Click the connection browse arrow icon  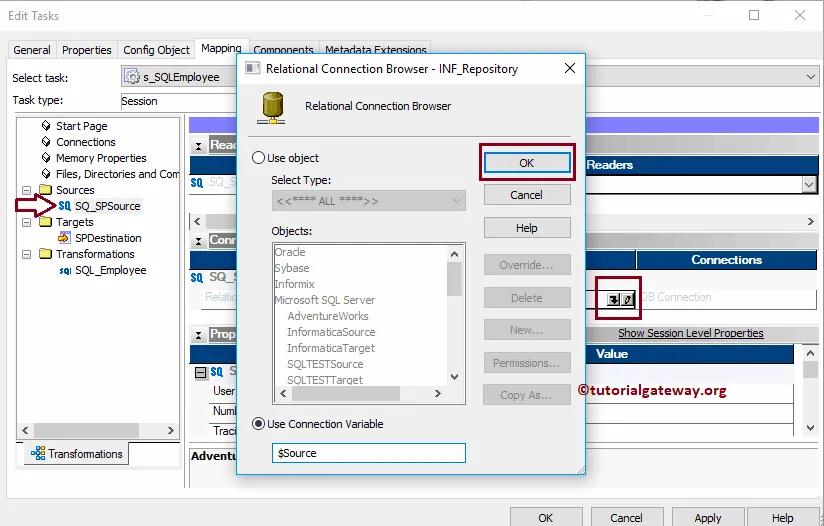pyautogui.click(x=613, y=298)
